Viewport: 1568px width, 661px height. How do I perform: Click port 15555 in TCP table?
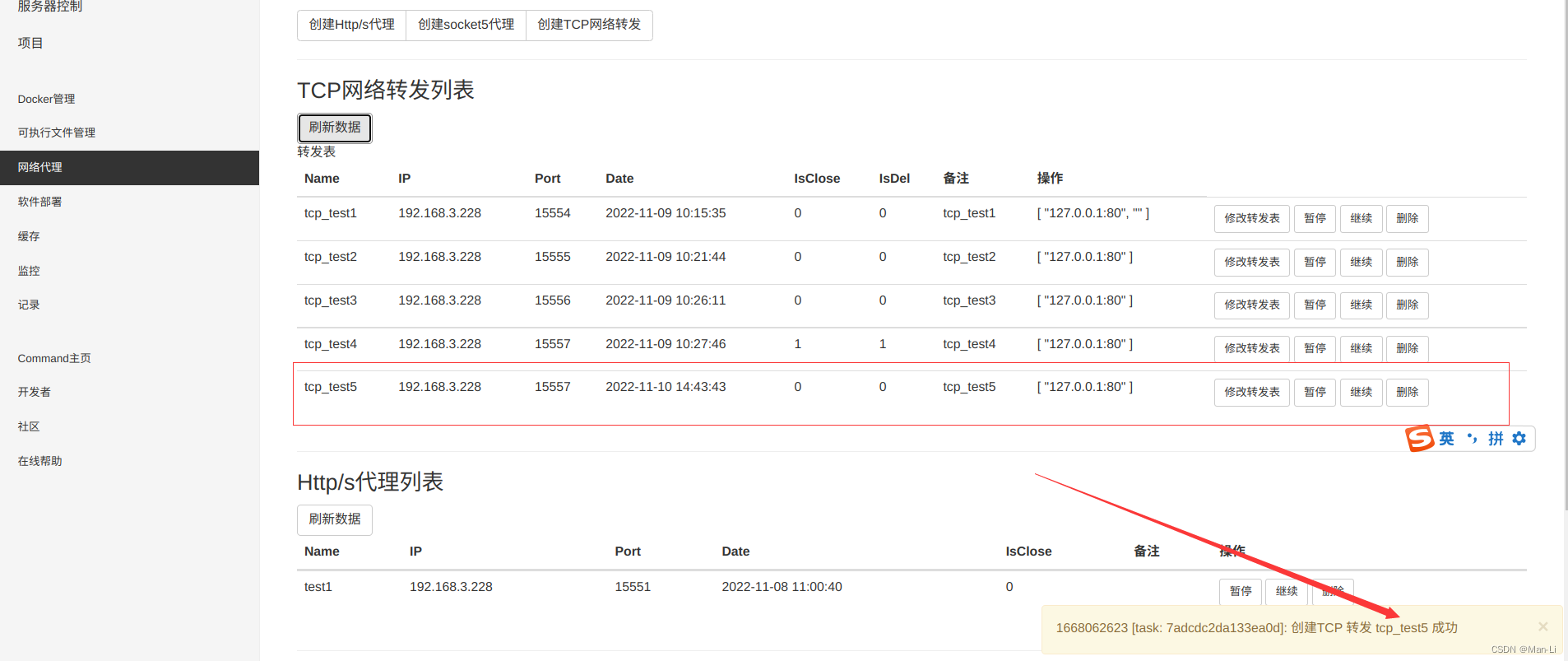[x=553, y=257]
